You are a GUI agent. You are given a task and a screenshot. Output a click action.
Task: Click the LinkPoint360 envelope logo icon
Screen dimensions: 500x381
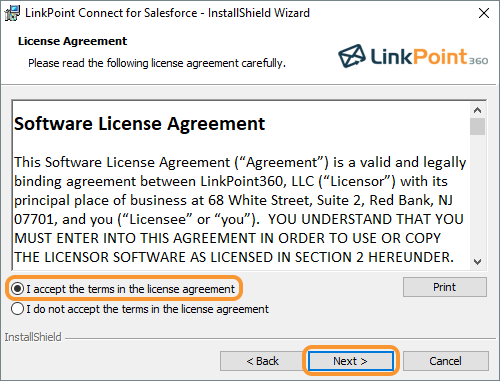pos(352,56)
